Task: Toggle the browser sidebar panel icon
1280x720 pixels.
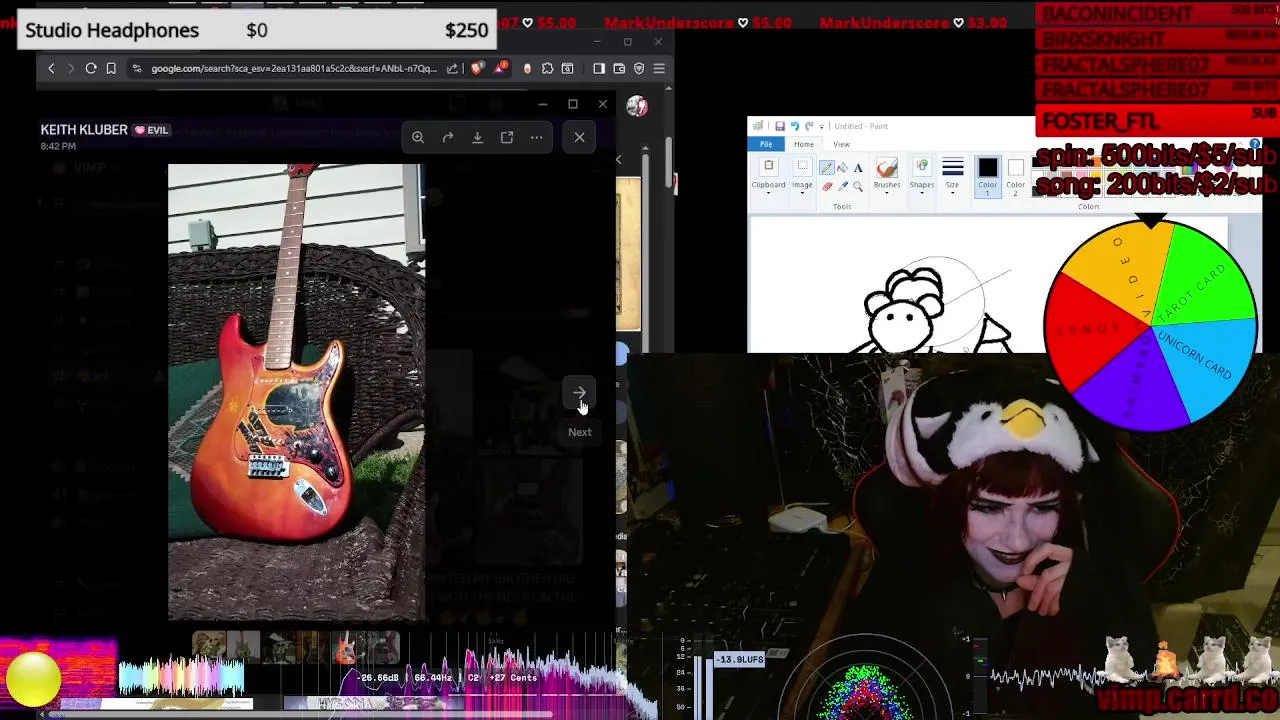Action: pyautogui.click(x=599, y=68)
